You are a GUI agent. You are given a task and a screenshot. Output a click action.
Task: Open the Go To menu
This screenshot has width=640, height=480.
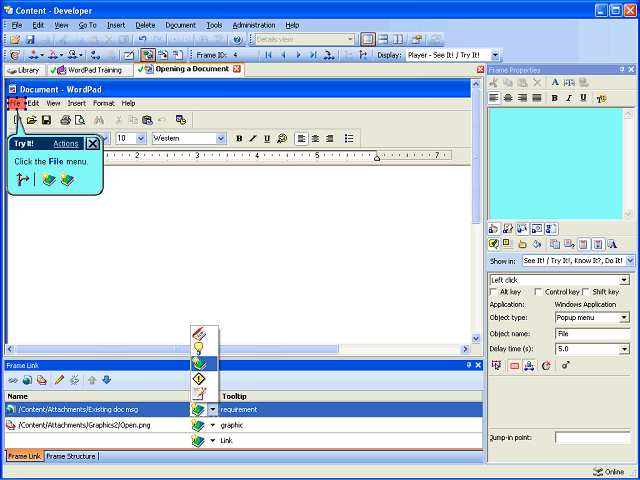[87, 25]
